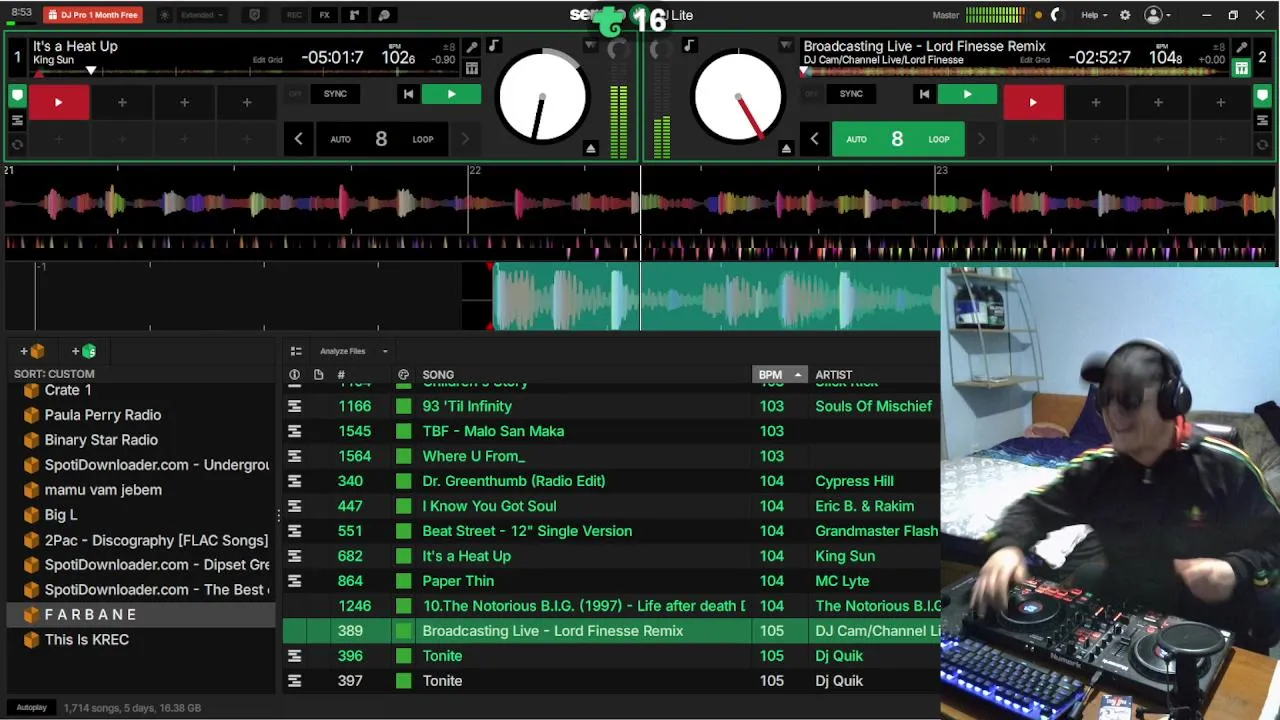Screen dimensions: 1280x720
Task: Toggle the tooltips speech bubble icon
Action: (x=384, y=15)
